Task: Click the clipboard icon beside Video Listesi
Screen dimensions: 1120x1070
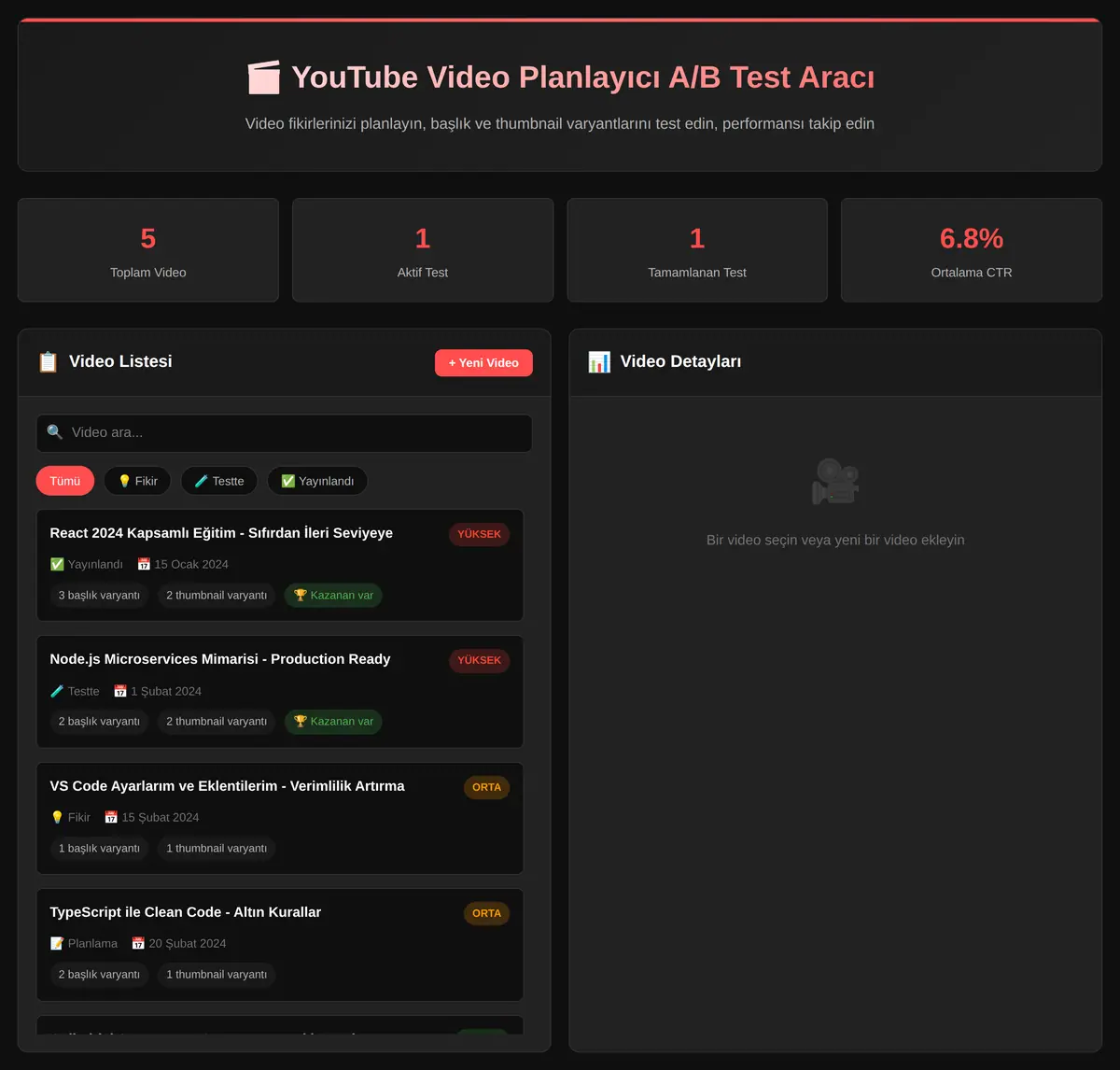Action: 48,362
